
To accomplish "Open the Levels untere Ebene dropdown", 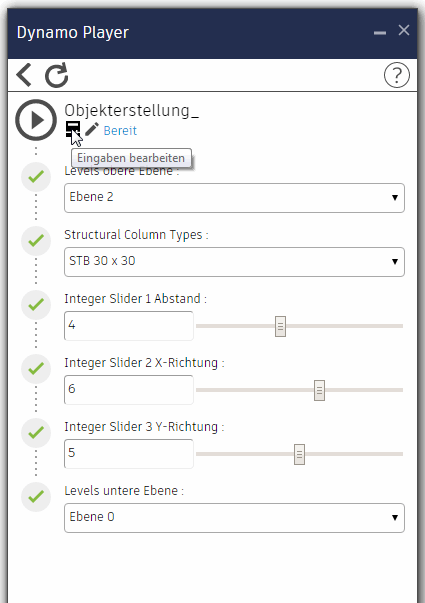I will pos(234,518).
